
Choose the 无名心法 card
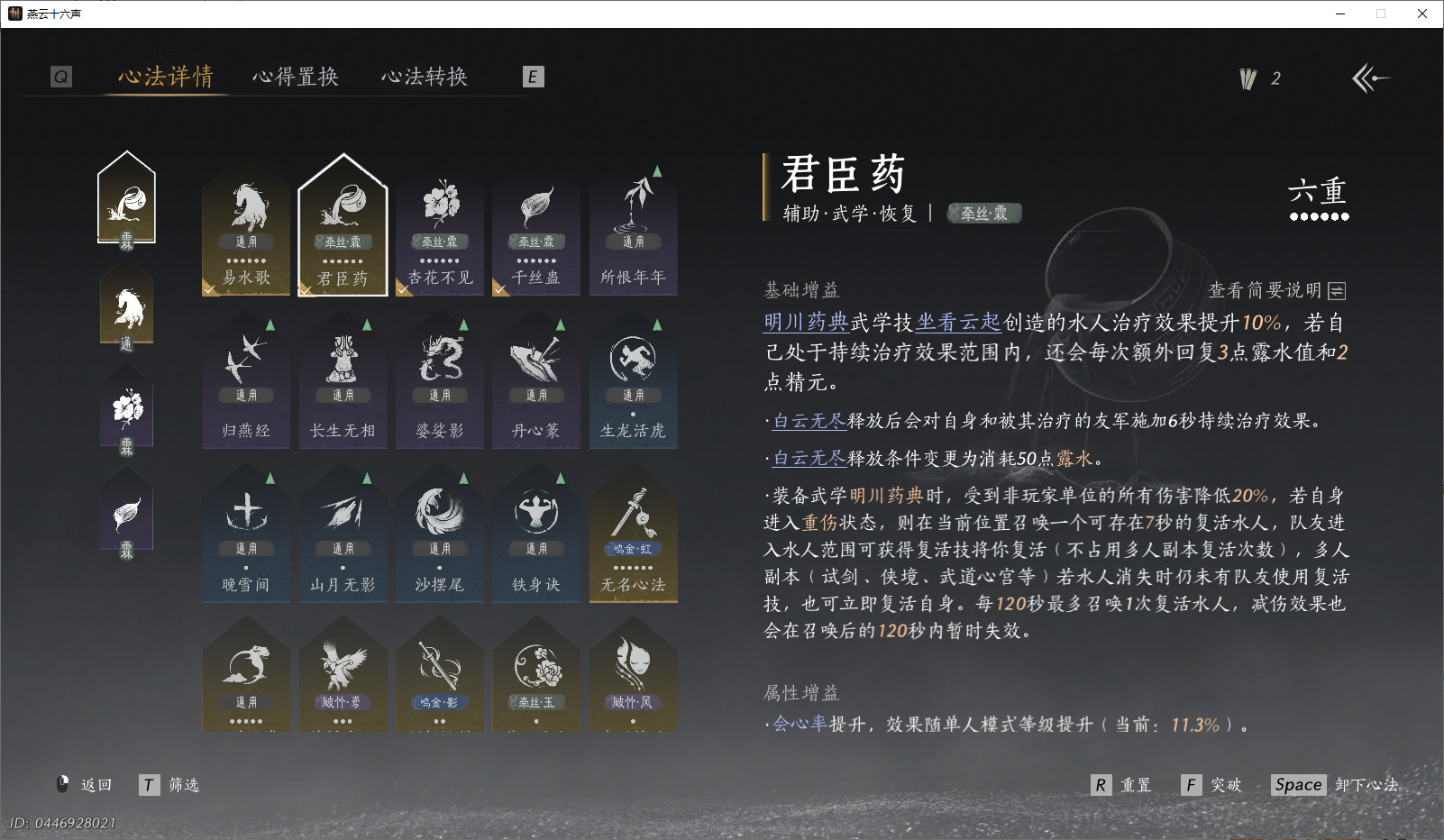(634, 534)
